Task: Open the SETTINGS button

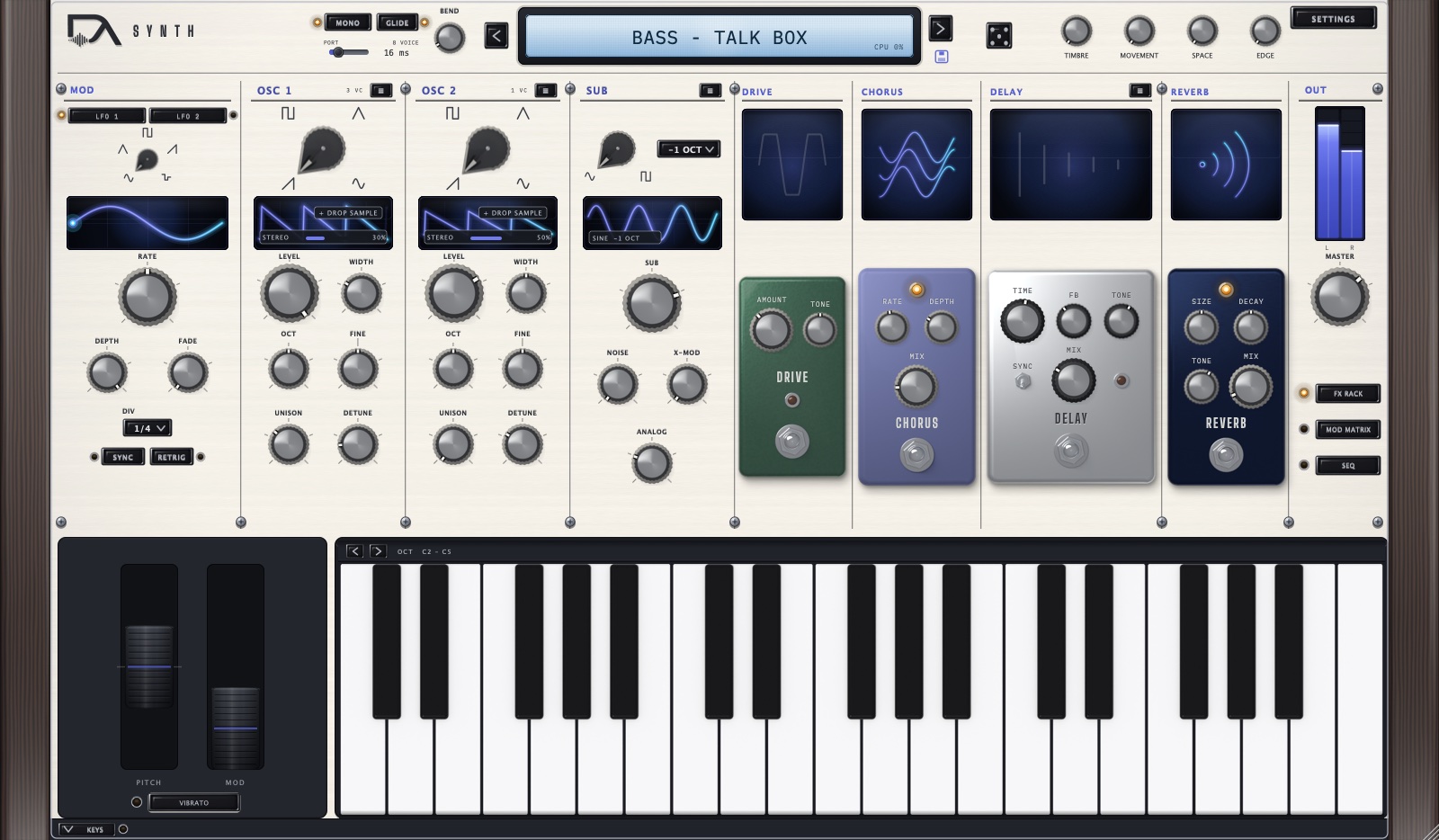Action: [1333, 19]
